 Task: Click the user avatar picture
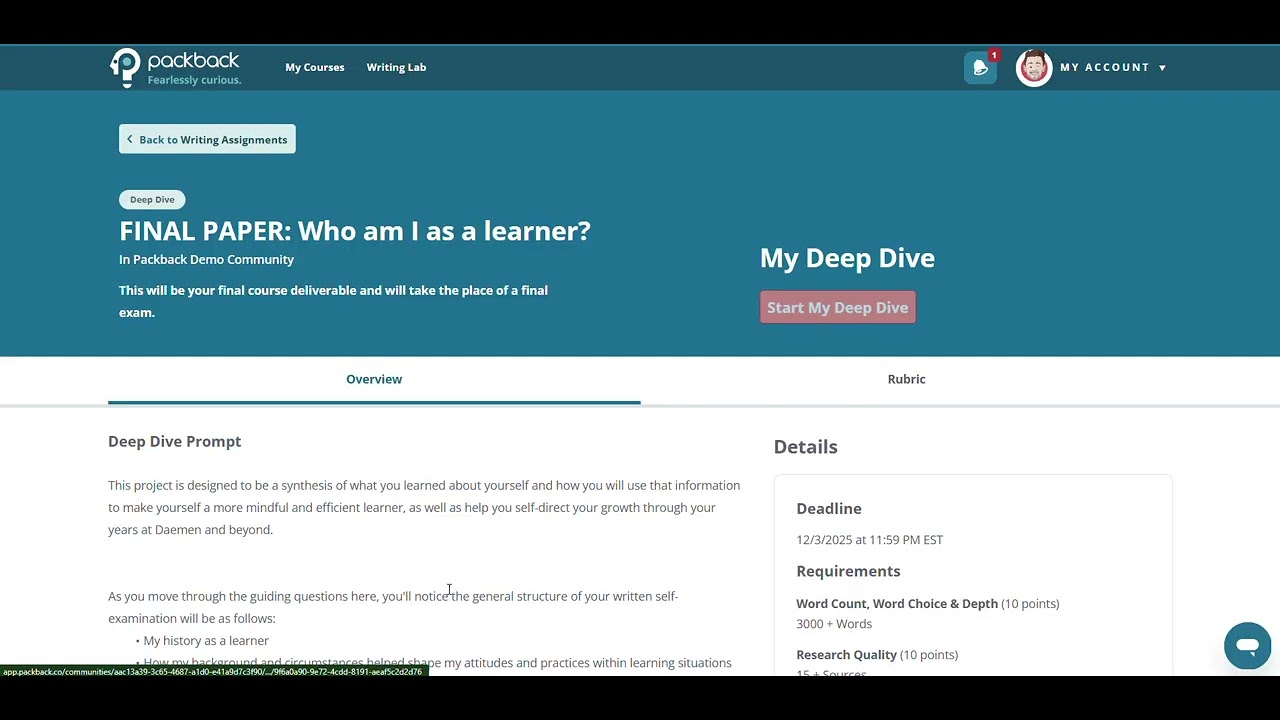pos(1034,67)
